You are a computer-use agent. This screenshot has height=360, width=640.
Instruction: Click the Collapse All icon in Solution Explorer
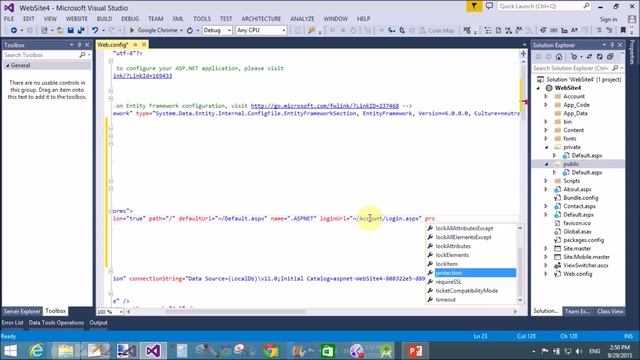(610, 57)
